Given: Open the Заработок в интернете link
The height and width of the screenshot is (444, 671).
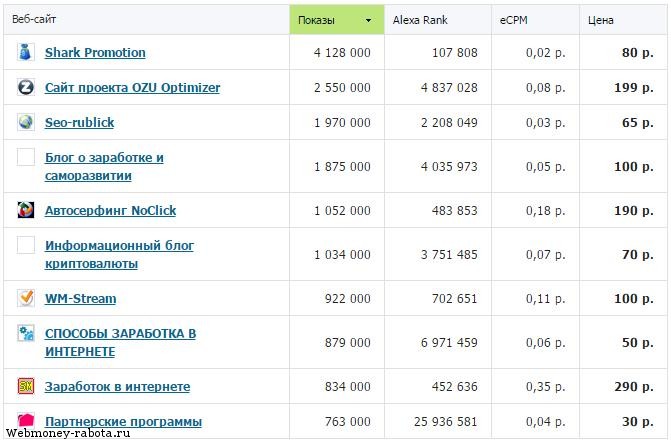Looking at the screenshot, I should [117, 387].
